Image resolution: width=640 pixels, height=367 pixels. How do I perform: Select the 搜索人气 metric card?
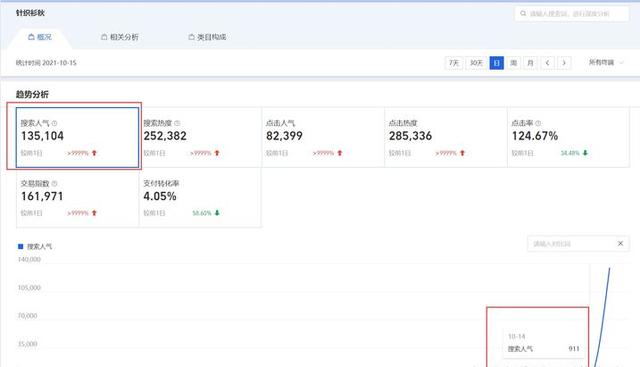click(78, 137)
